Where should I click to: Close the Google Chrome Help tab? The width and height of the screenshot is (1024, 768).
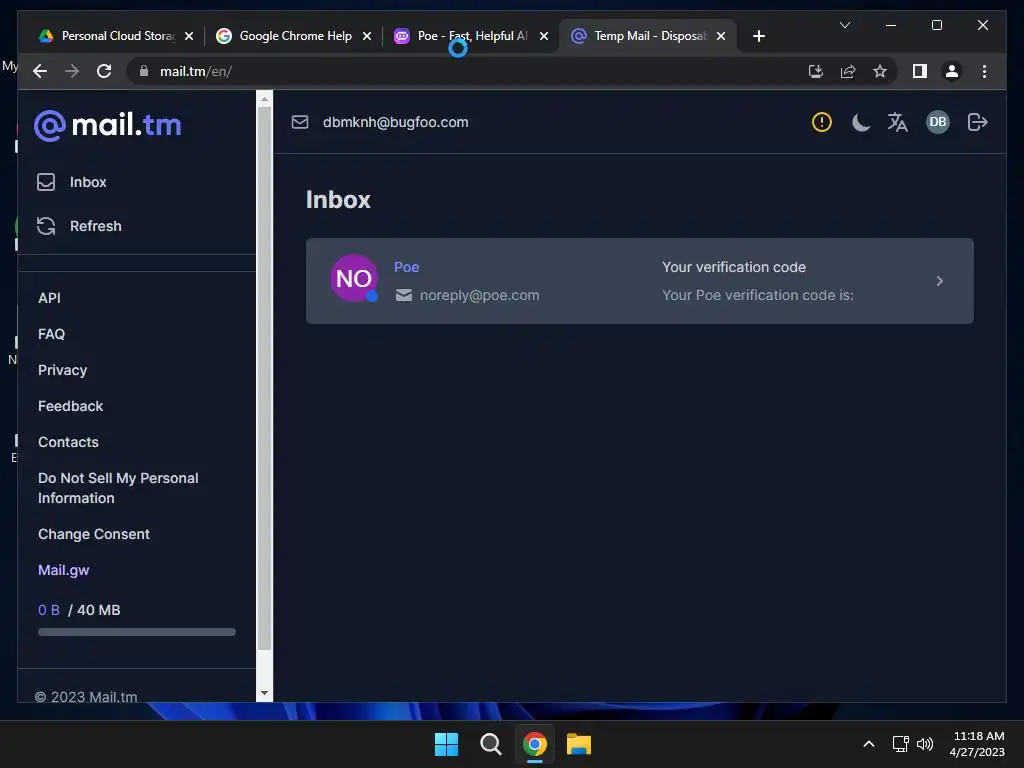(x=367, y=36)
